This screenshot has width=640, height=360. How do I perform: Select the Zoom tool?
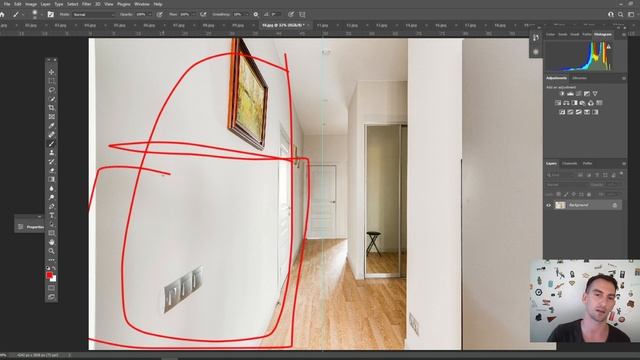(x=51, y=251)
